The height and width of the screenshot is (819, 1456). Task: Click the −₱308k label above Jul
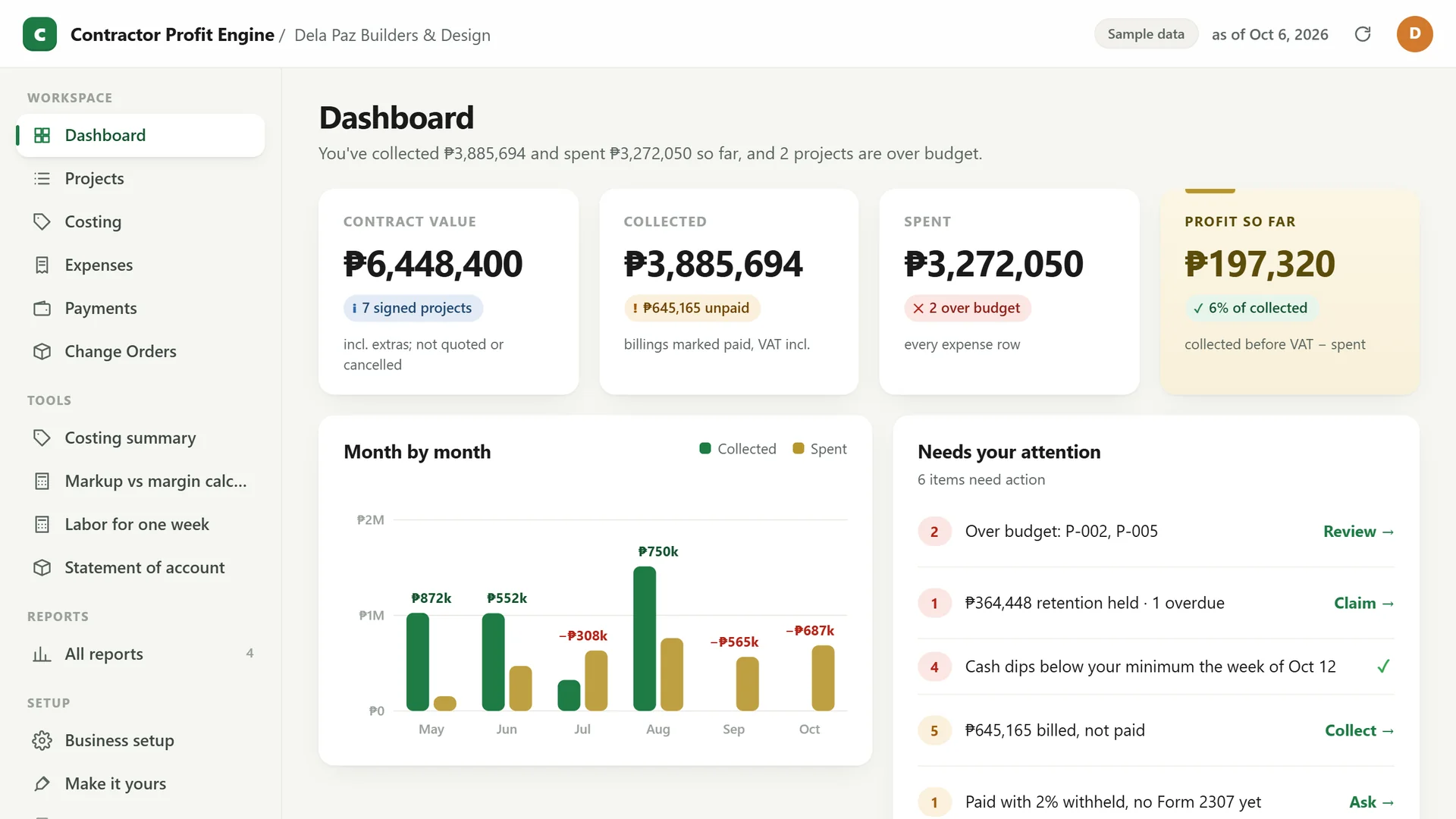(582, 635)
